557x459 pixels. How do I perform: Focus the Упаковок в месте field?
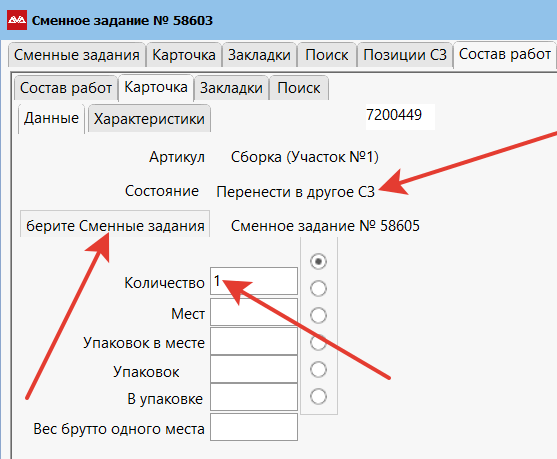tap(254, 341)
